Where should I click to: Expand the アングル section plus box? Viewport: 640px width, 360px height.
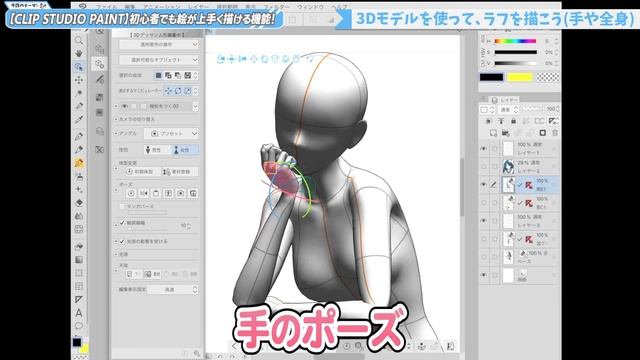coord(116,133)
